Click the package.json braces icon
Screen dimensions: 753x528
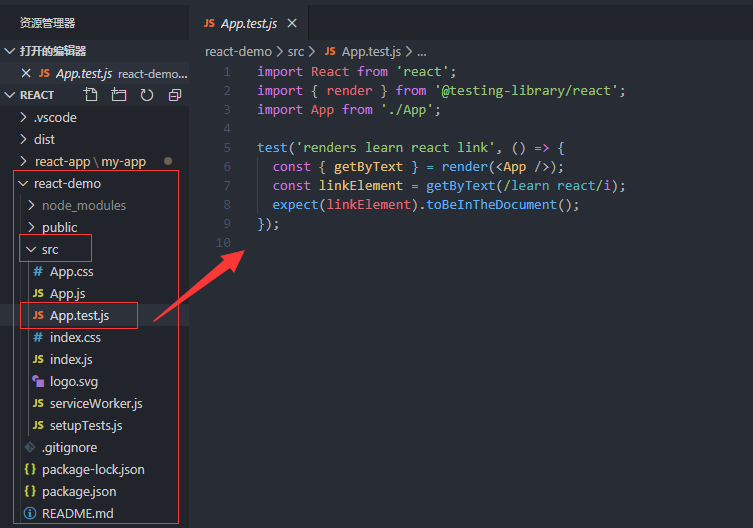(30, 491)
